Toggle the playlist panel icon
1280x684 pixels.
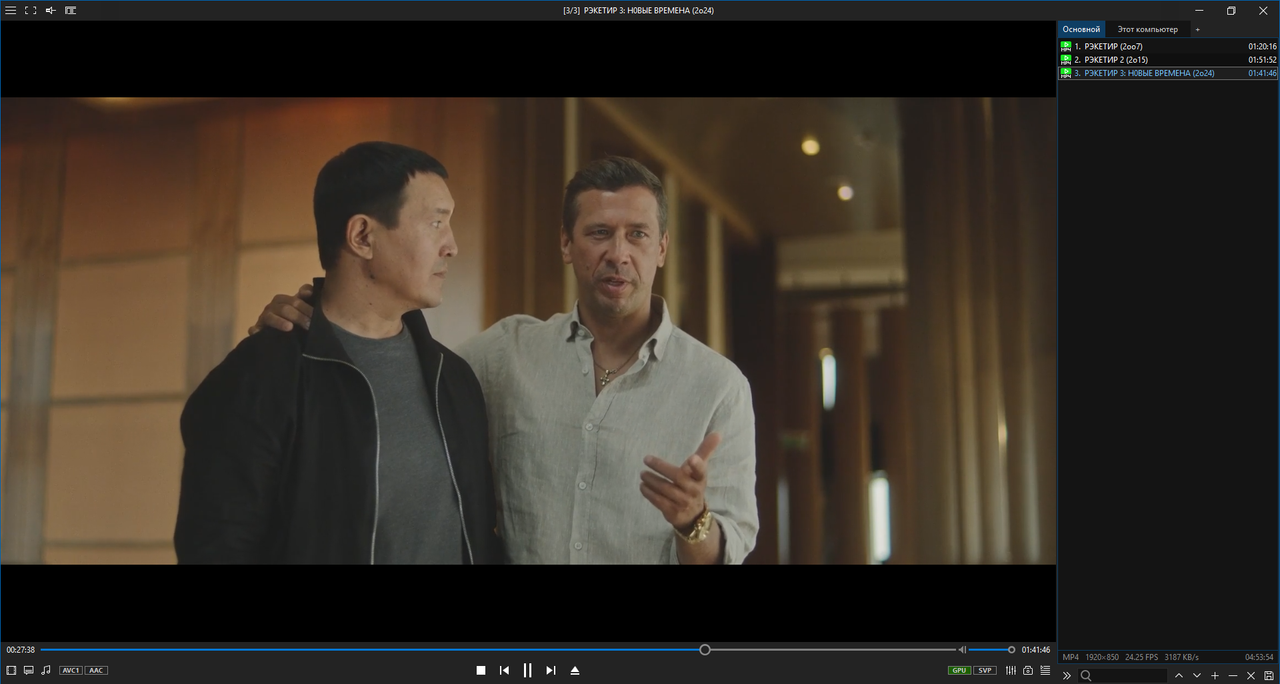(x=1045, y=670)
